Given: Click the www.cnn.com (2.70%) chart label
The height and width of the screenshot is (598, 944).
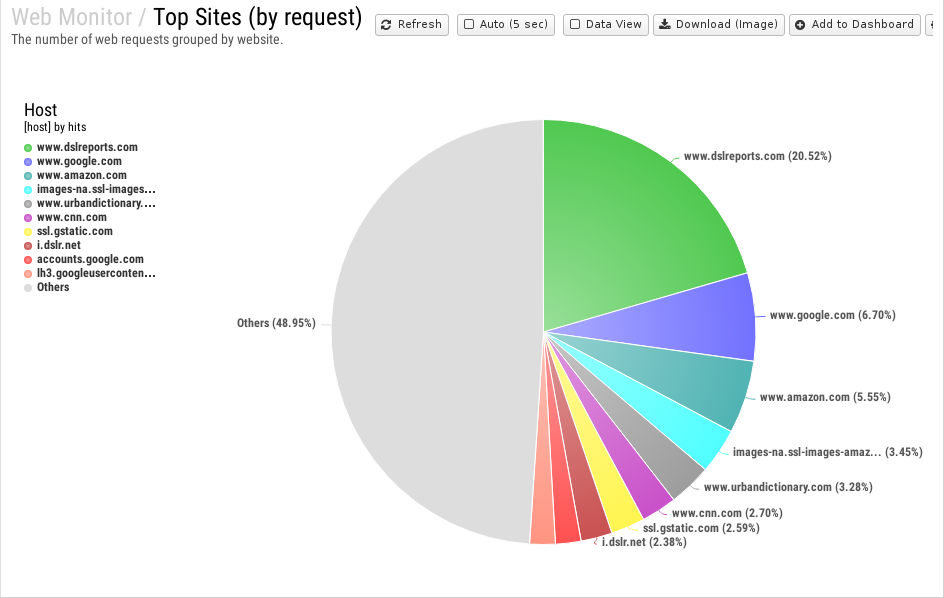Looking at the screenshot, I should click(x=727, y=513).
